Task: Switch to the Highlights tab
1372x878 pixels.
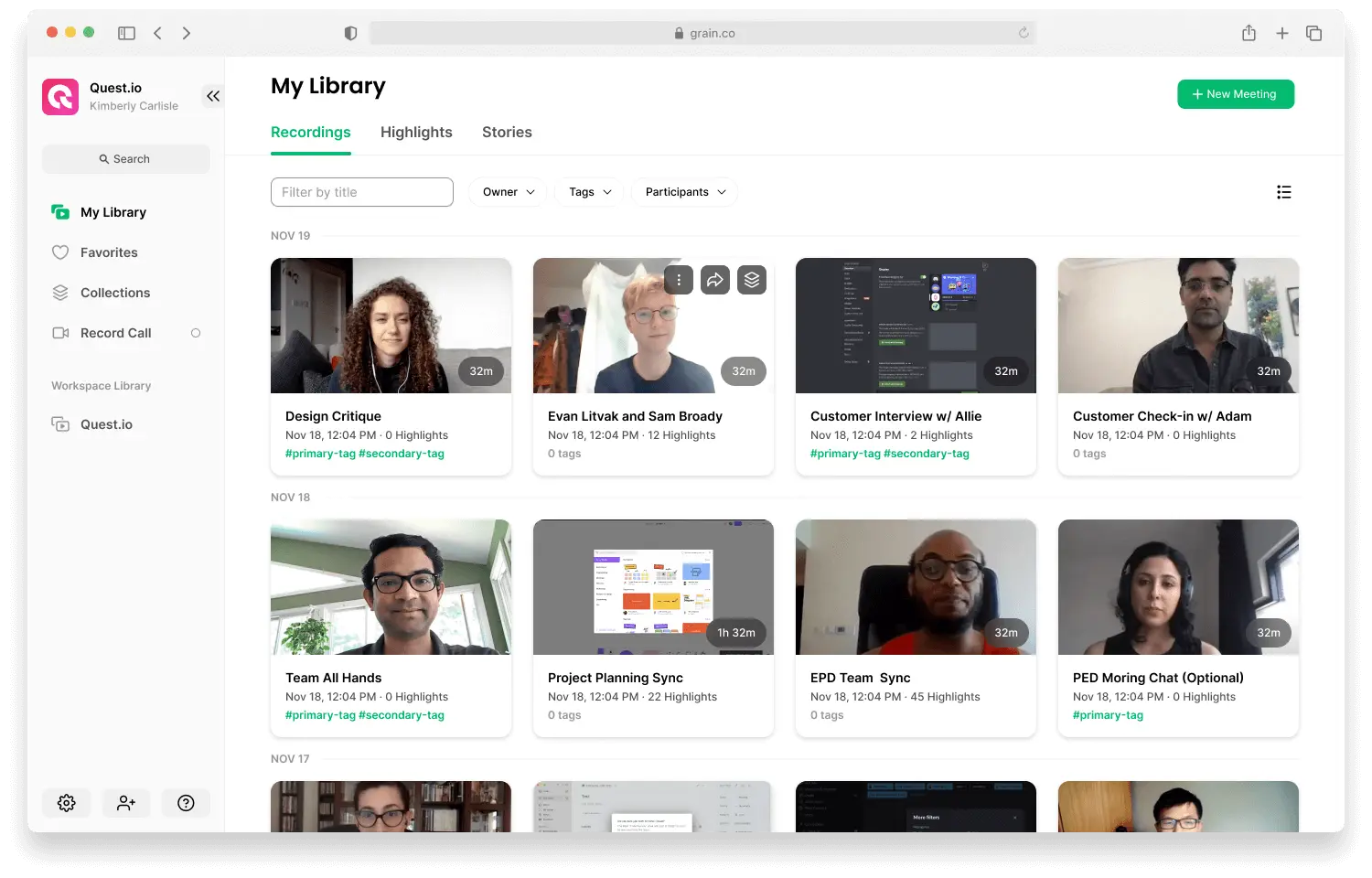Action: (416, 132)
